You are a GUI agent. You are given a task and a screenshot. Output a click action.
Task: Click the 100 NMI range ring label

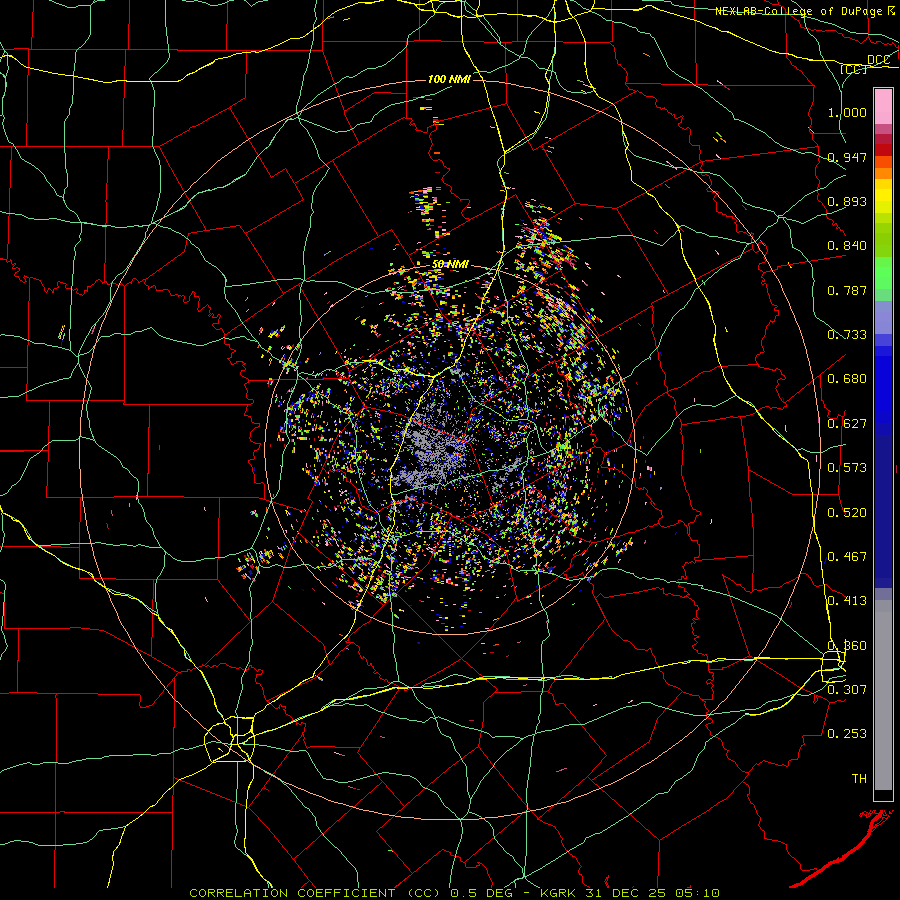(x=449, y=79)
